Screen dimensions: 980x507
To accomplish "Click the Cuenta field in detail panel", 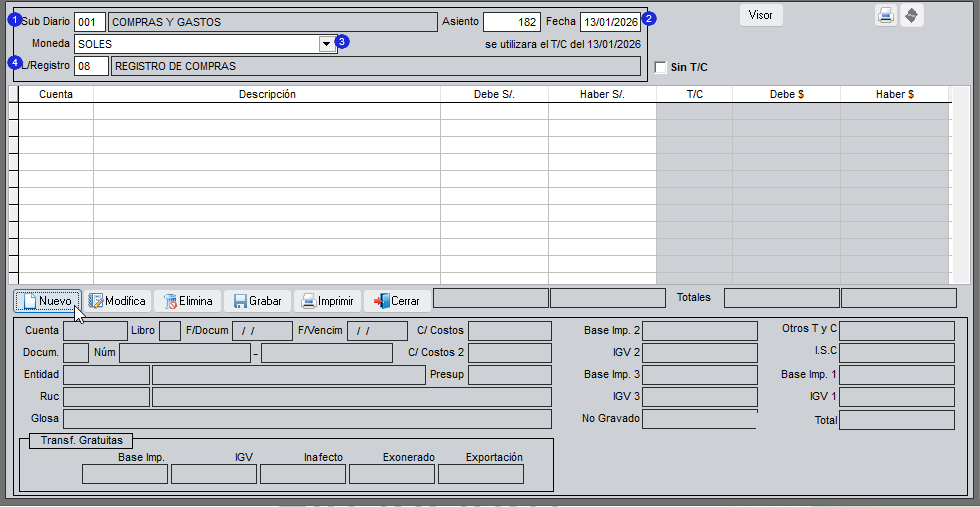I will point(96,331).
